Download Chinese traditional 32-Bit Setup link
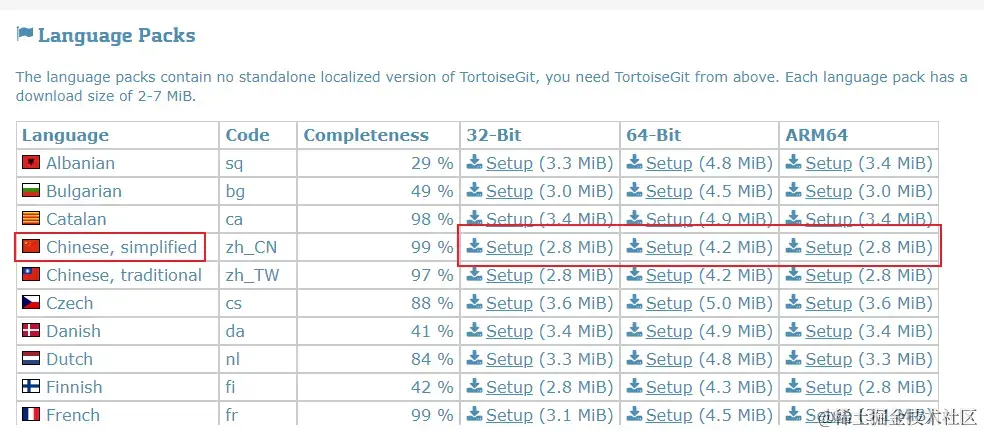This screenshot has height=434, width=984. click(509, 275)
